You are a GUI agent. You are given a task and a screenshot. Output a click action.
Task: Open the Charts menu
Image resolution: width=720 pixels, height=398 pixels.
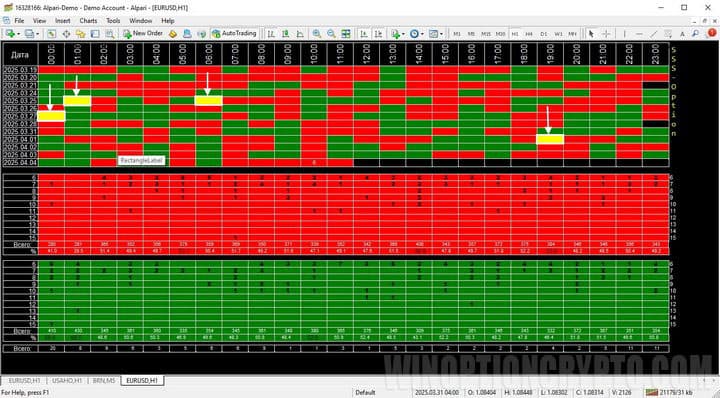click(x=88, y=21)
